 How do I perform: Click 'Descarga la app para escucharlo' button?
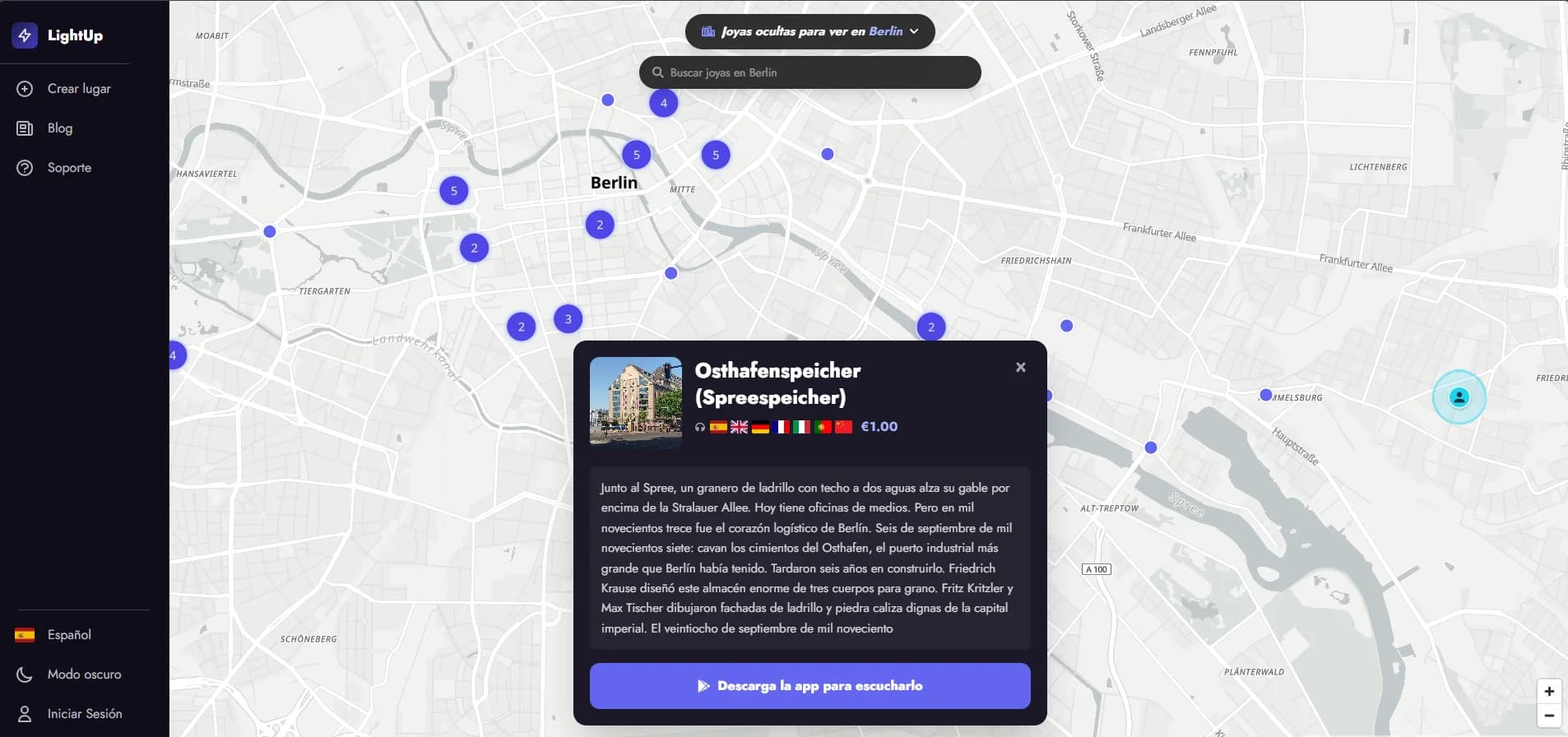coord(810,686)
